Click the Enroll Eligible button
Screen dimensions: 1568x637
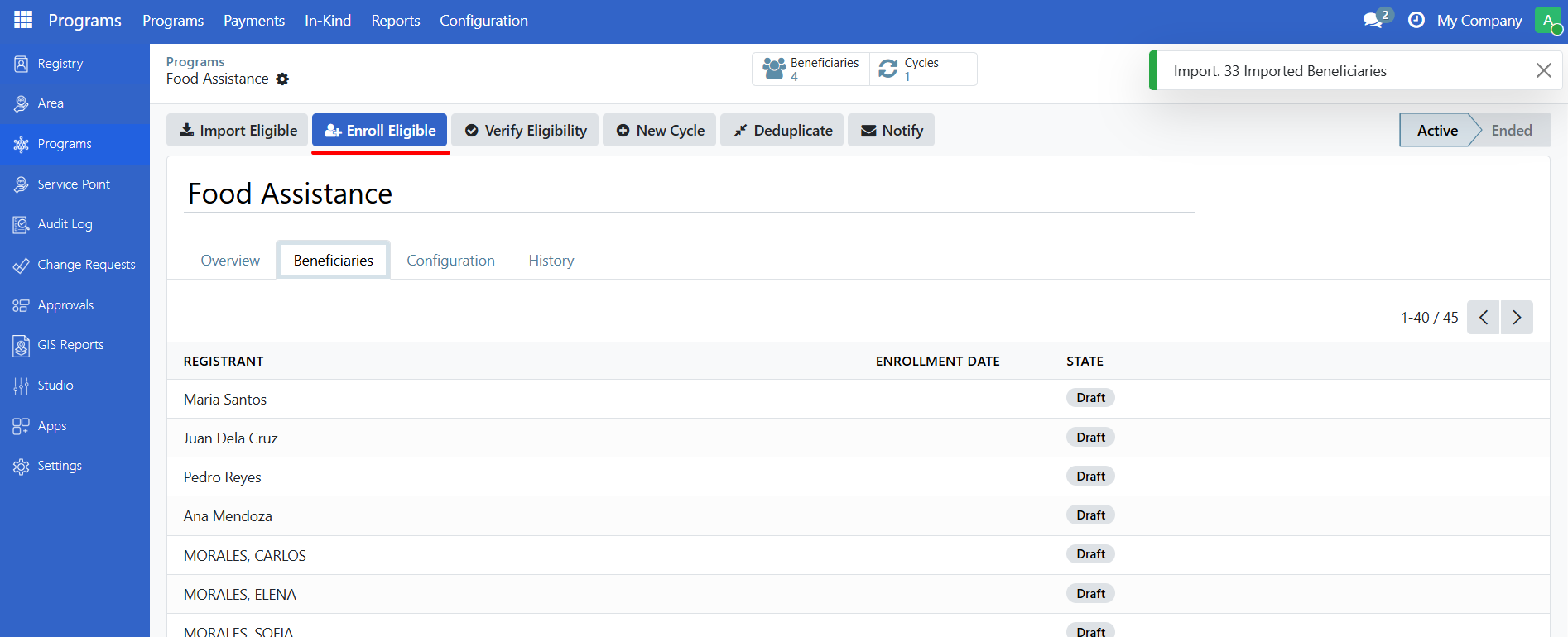pyautogui.click(x=380, y=131)
